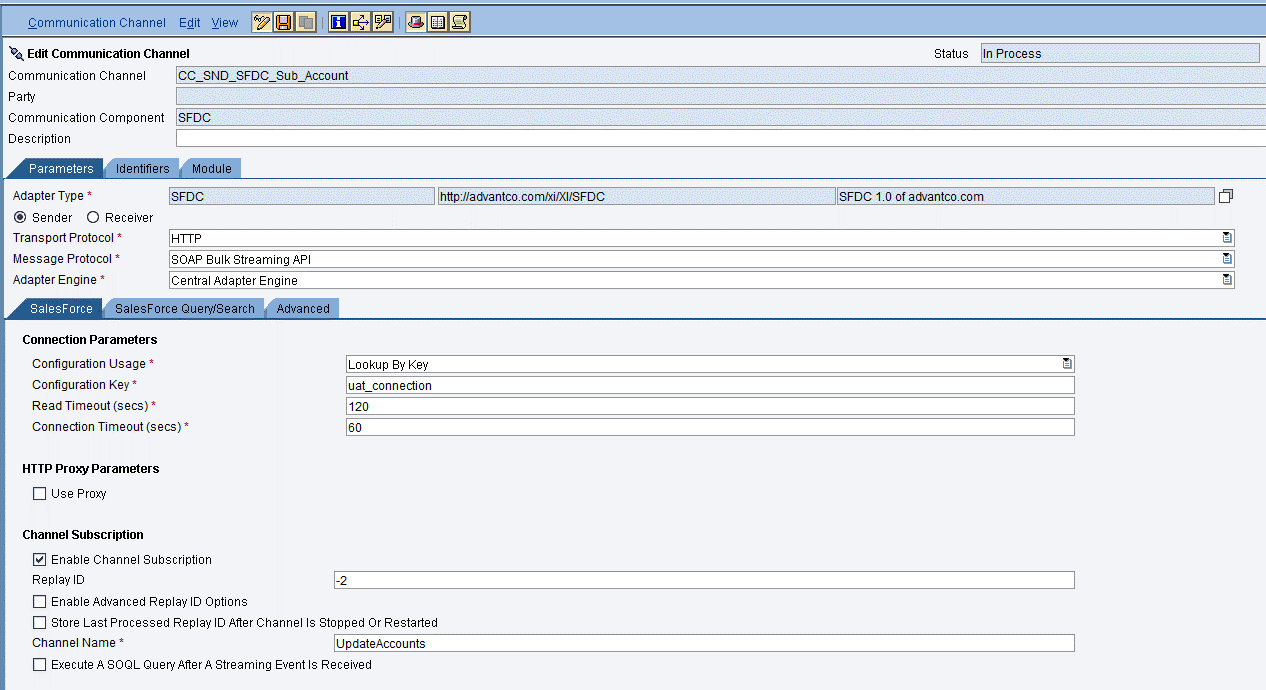
Task: Click the Switch Between Display and Edit icon
Action: [262, 21]
